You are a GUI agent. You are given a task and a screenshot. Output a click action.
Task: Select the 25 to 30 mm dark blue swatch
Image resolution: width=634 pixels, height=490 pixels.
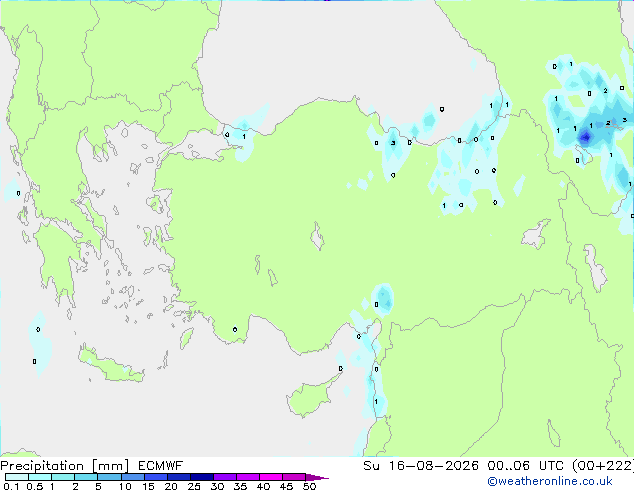(x=202, y=477)
